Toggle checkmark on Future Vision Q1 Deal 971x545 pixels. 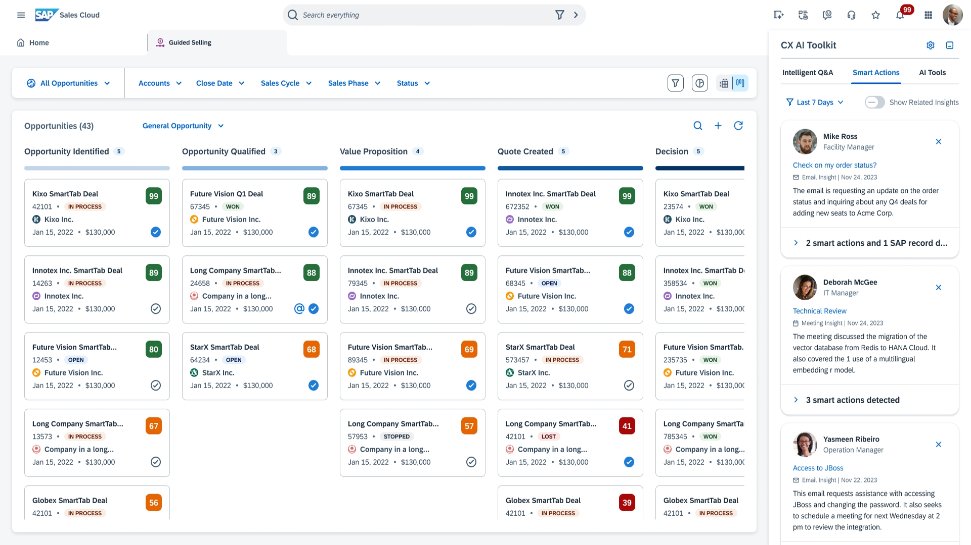313,232
